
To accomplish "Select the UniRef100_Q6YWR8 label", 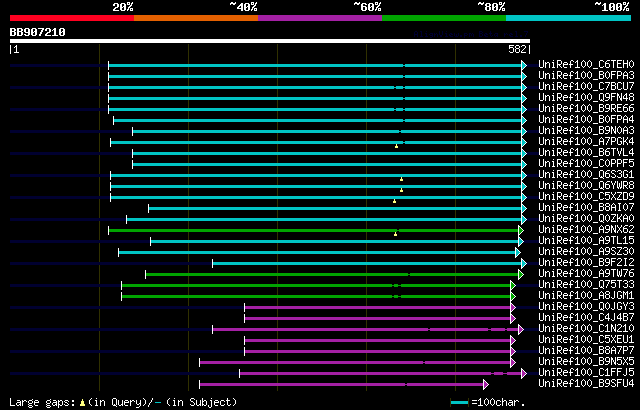I will (x=586, y=186).
